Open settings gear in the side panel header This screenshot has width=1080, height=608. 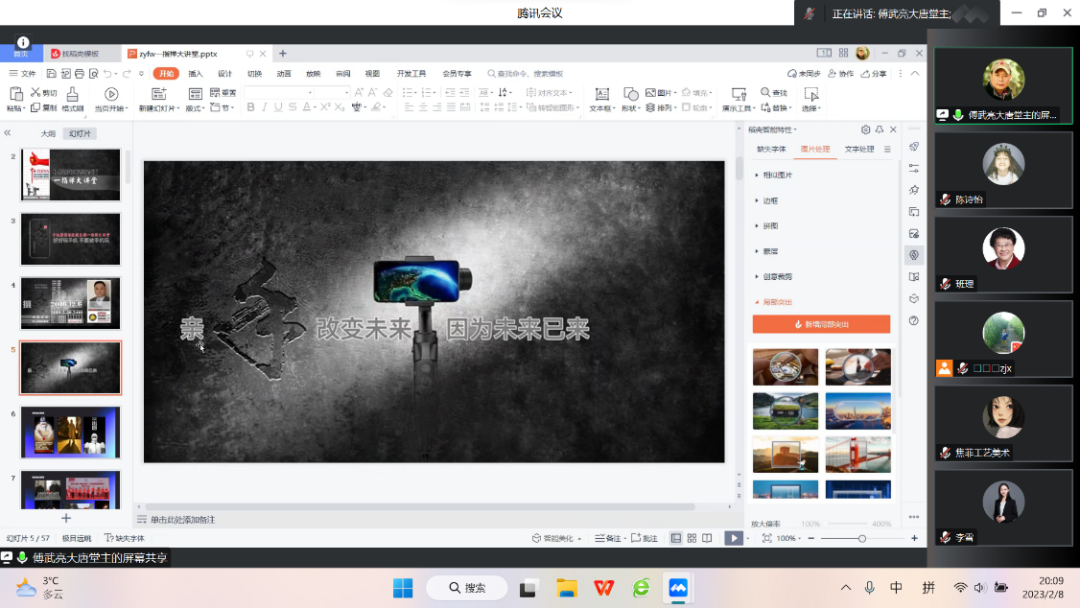pos(865,130)
